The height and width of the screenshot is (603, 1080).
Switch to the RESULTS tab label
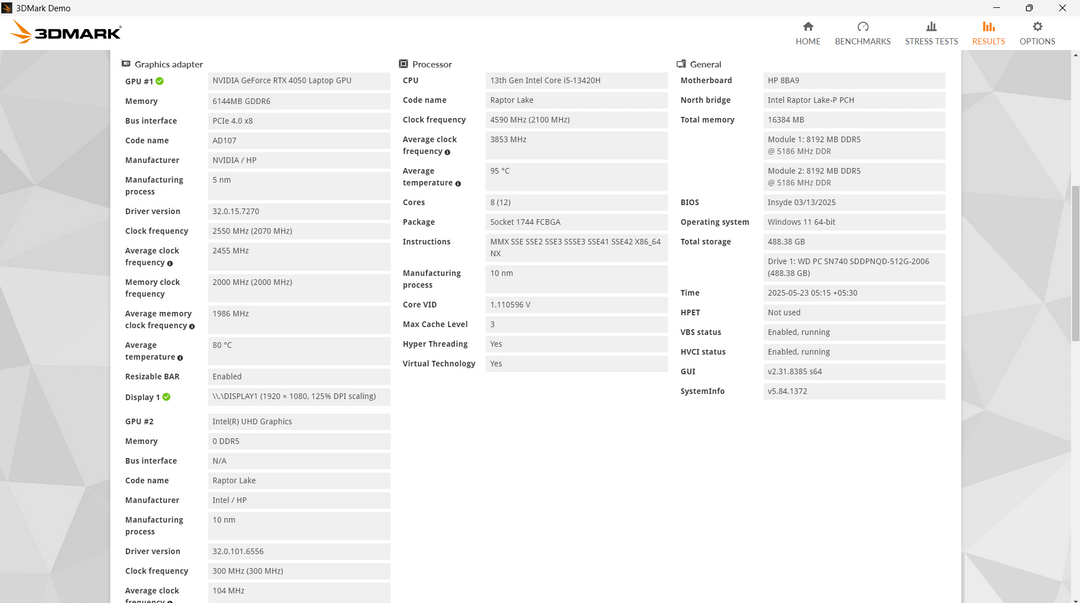[988, 41]
